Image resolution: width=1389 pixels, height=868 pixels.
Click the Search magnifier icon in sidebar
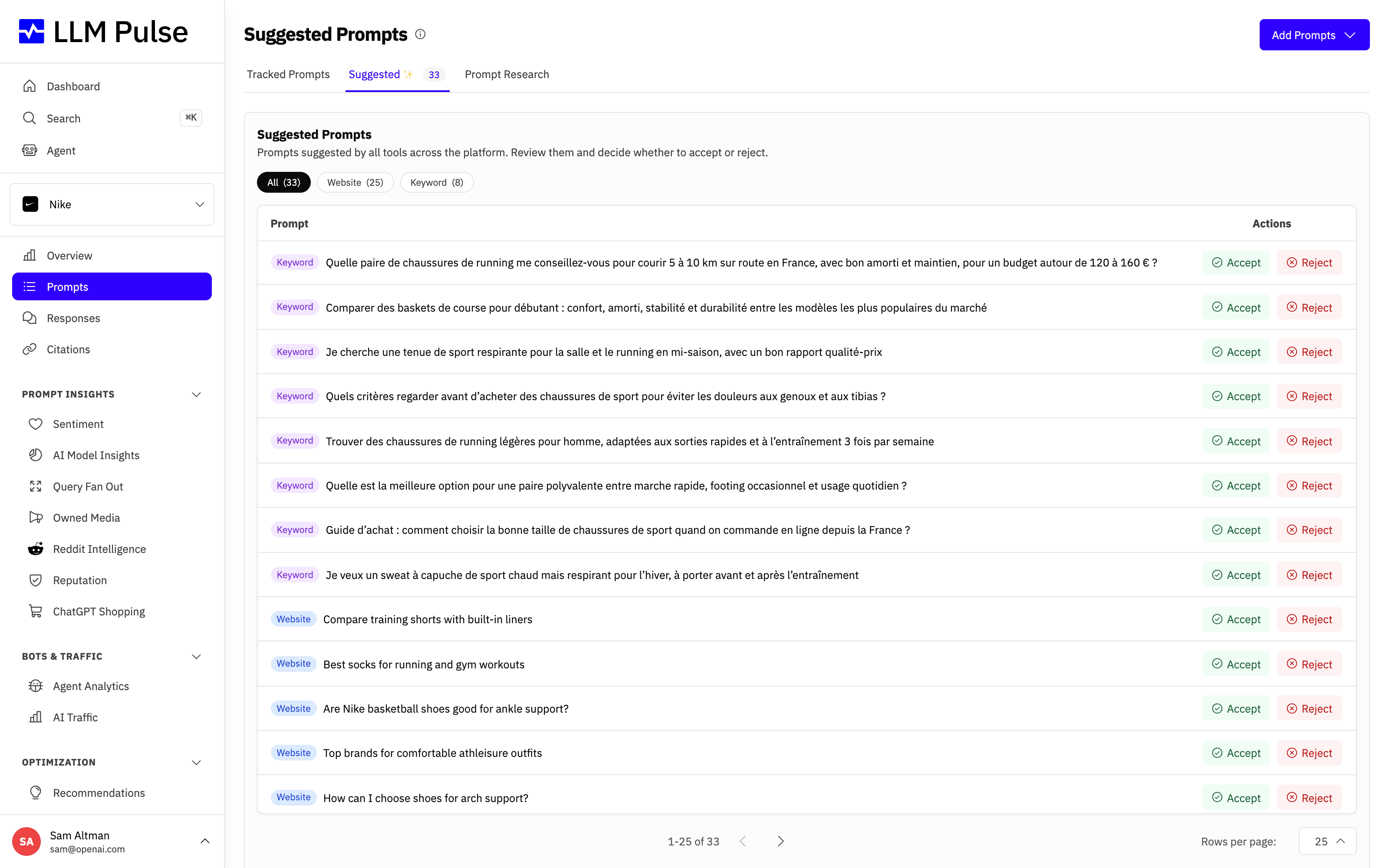[x=29, y=118]
